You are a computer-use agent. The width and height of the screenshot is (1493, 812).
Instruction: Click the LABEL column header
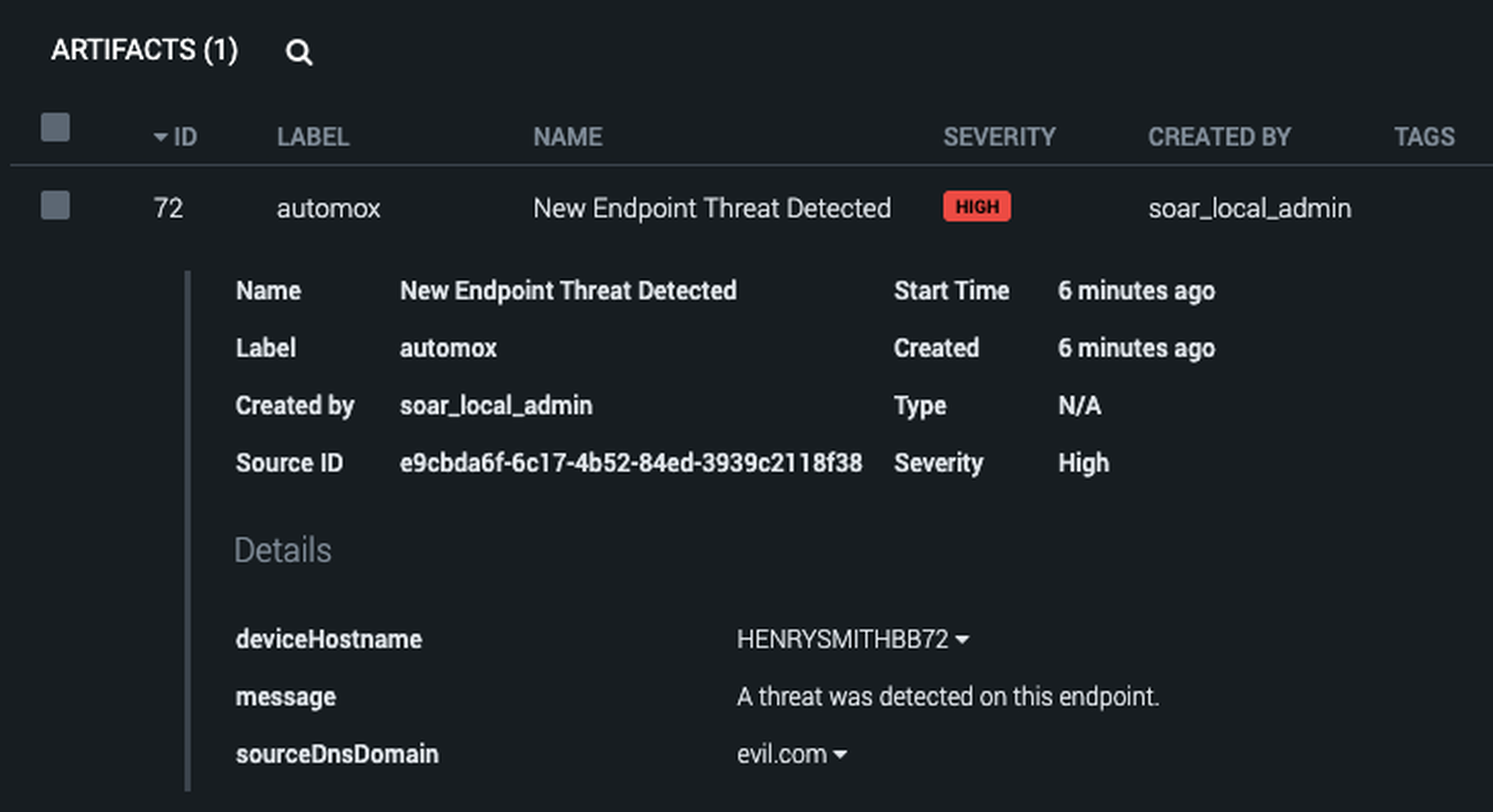click(x=313, y=137)
